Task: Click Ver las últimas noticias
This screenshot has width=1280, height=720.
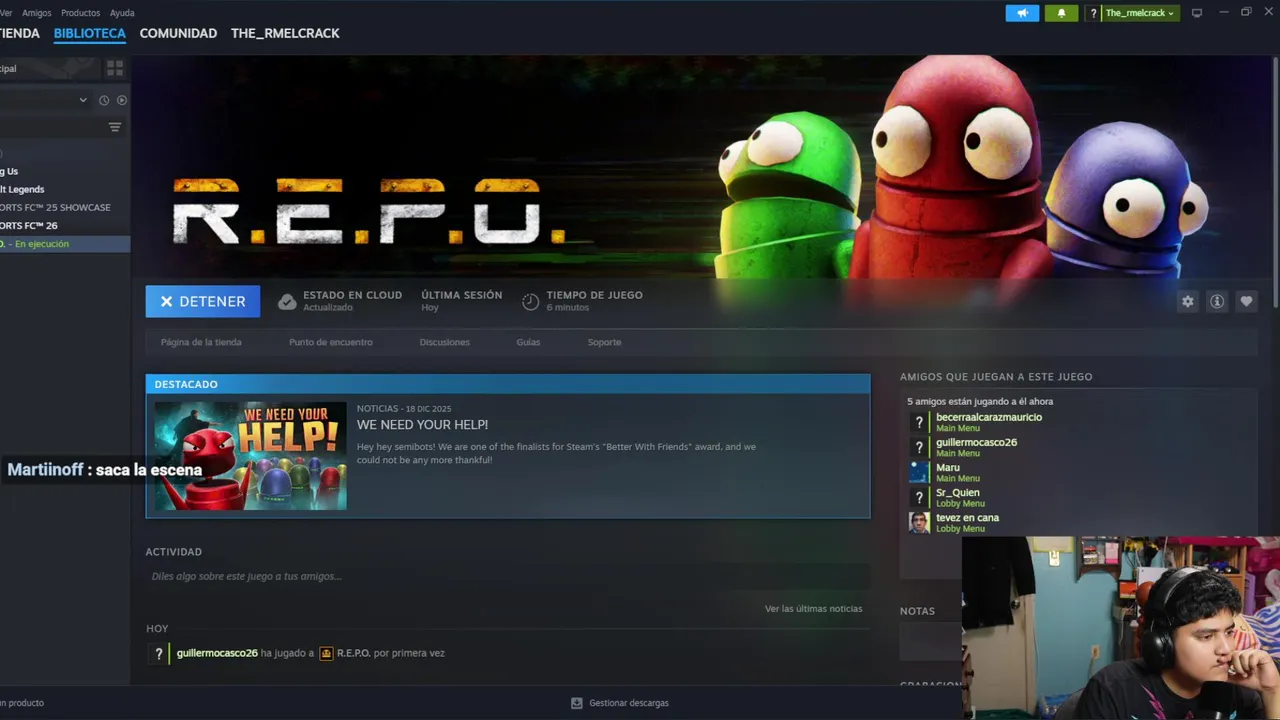Action: tap(813, 608)
